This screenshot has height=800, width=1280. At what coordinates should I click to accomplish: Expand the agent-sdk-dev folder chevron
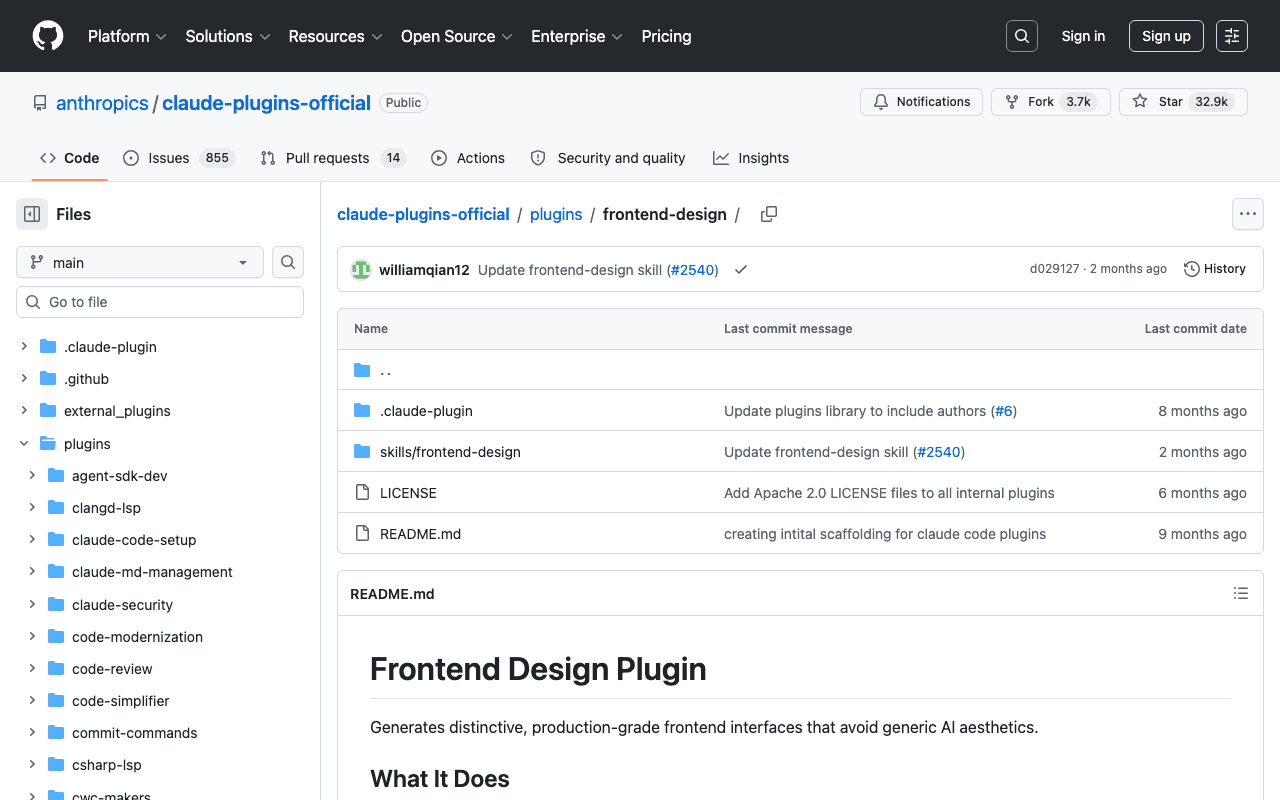click(32, 475)
